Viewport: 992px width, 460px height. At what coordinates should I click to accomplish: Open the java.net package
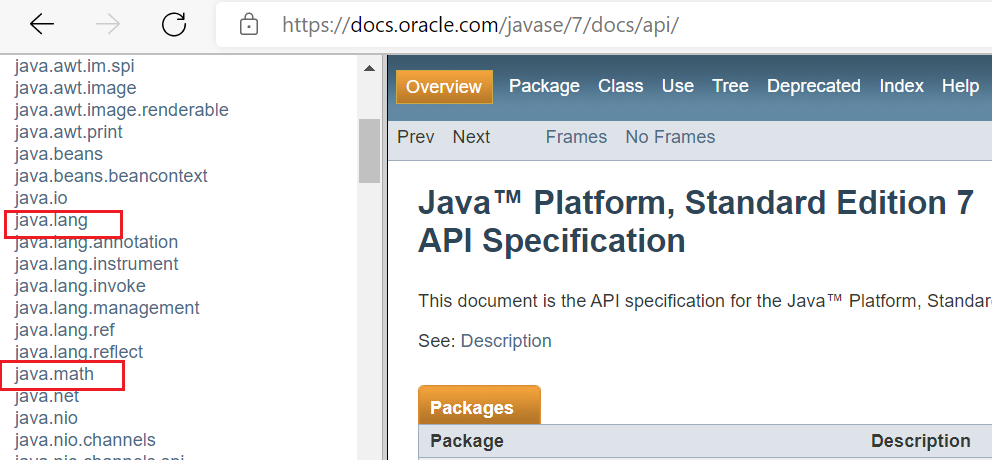point(47,396)
